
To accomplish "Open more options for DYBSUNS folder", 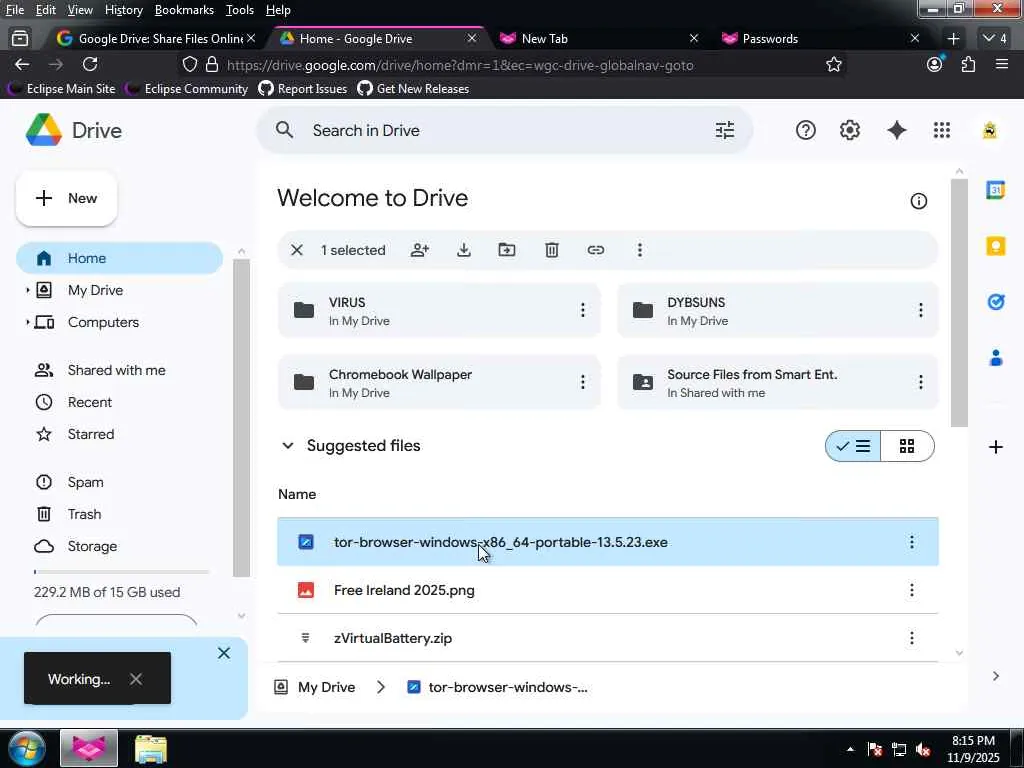I will tap(921, 310).
